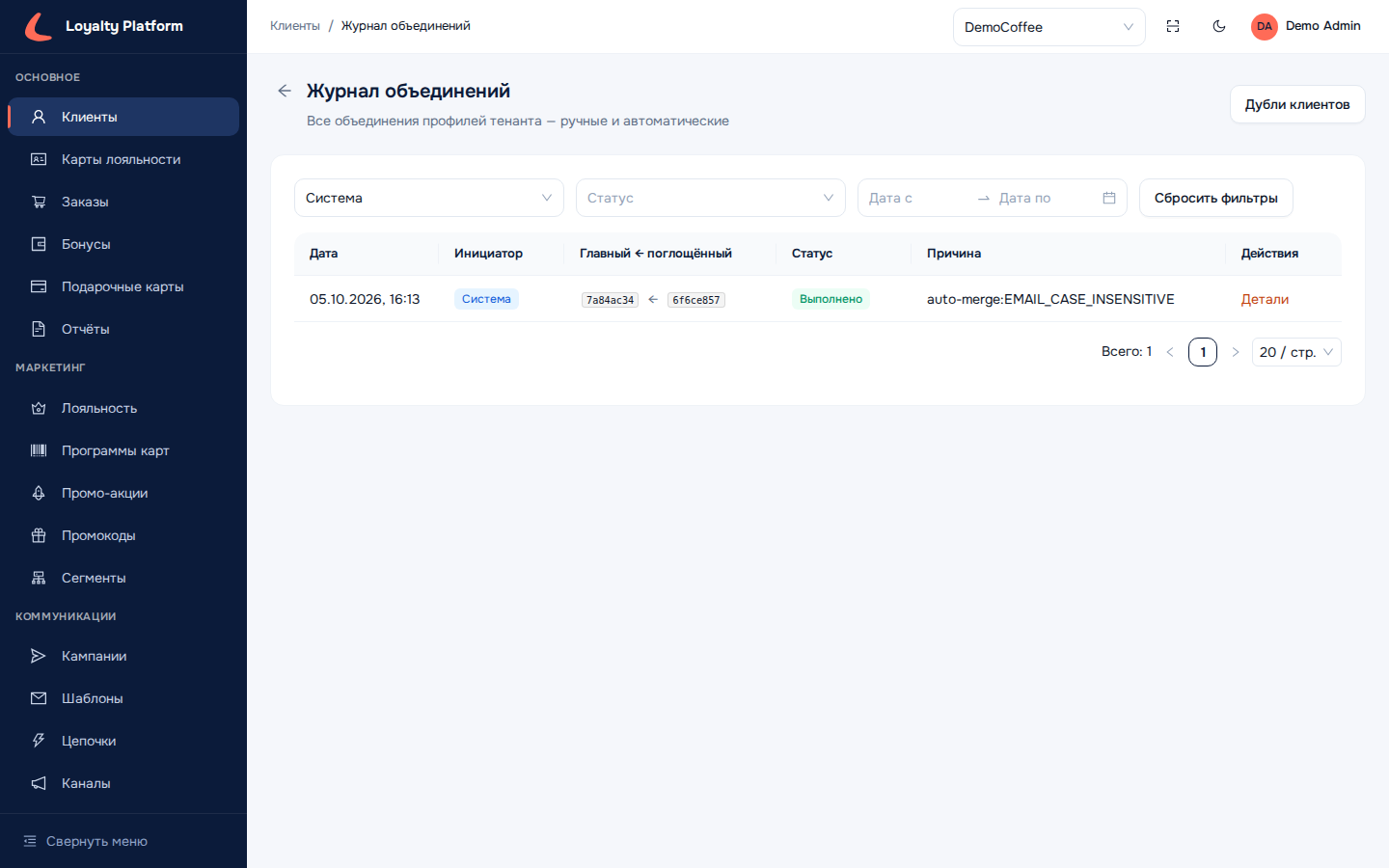Image resolution: width=1389 pixels, height=868 pixels.
Task: Click the Шаблоны envelope icon
Action: (39, 698)
